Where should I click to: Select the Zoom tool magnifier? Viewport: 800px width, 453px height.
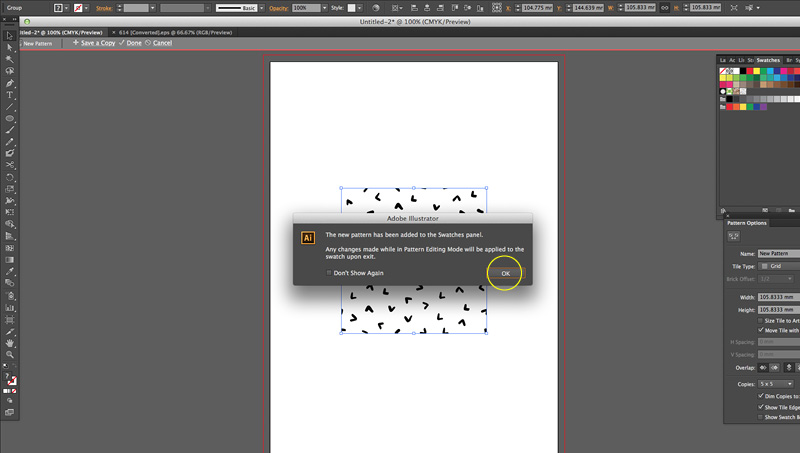(9, 355)
